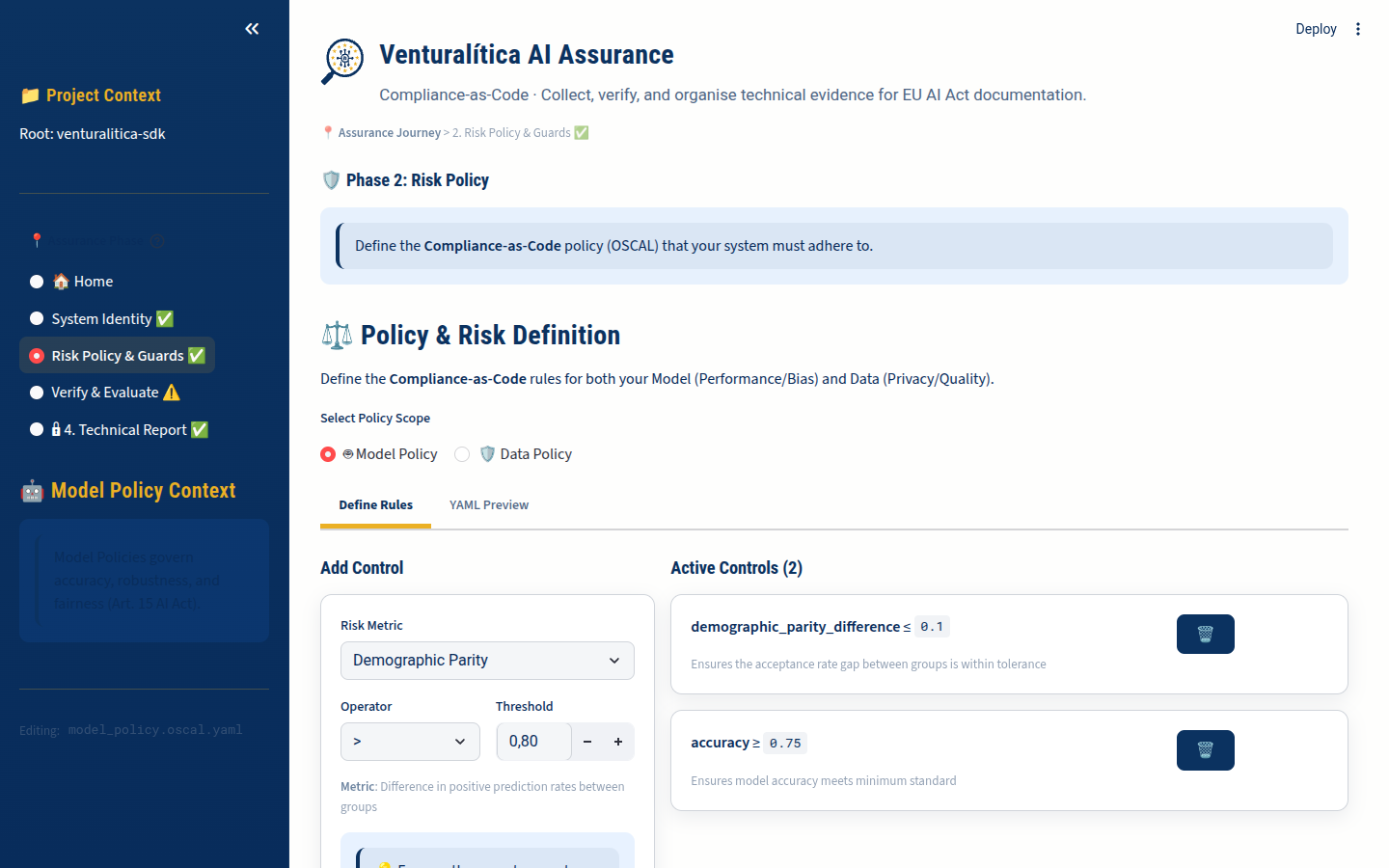Image resolution: width=1389 pixels, height=868 pixels.
Task: Select the Data Policy scope option
Action: pos(463,454)
